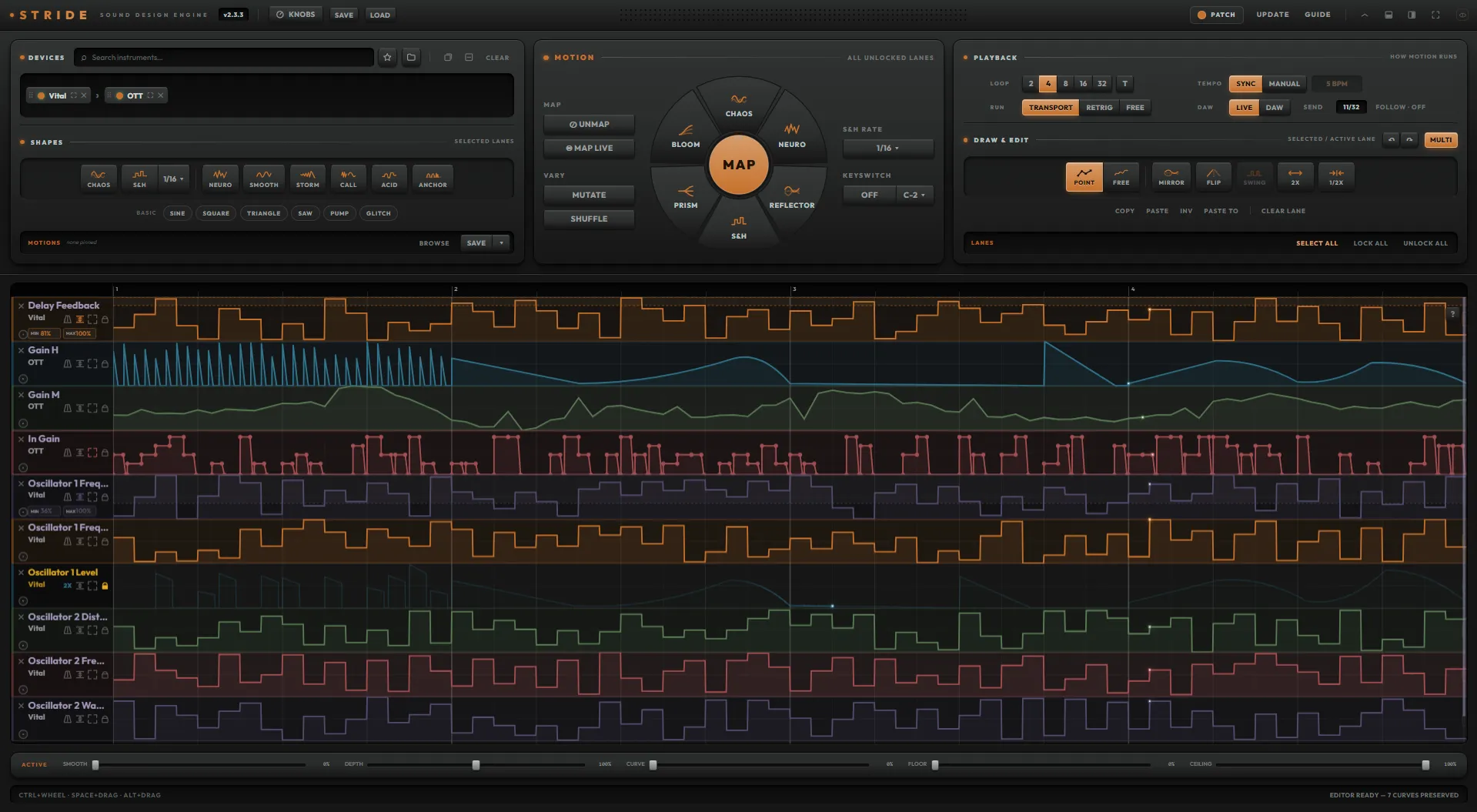
Task: Click the MUTATE vary button
Action: point(589,195)
